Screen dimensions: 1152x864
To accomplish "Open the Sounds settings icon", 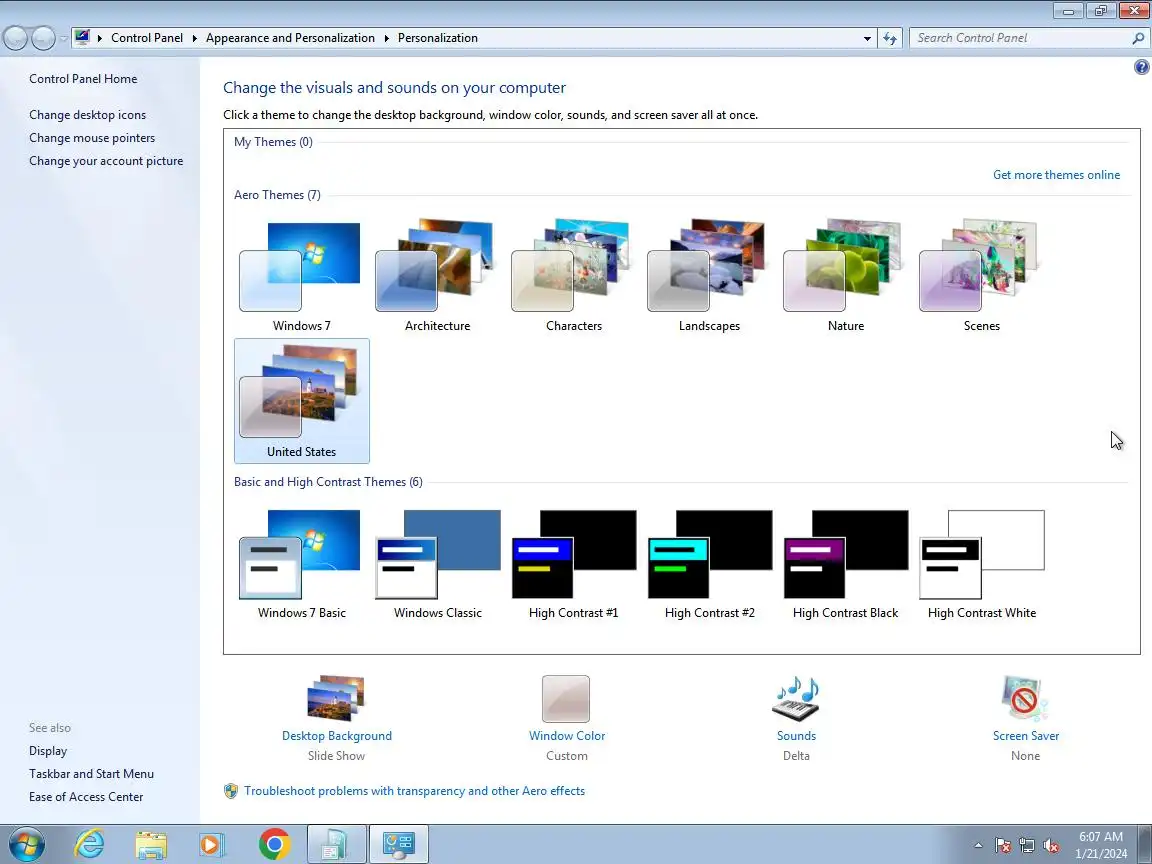I will pyautogui.click(x=796, y=698).
